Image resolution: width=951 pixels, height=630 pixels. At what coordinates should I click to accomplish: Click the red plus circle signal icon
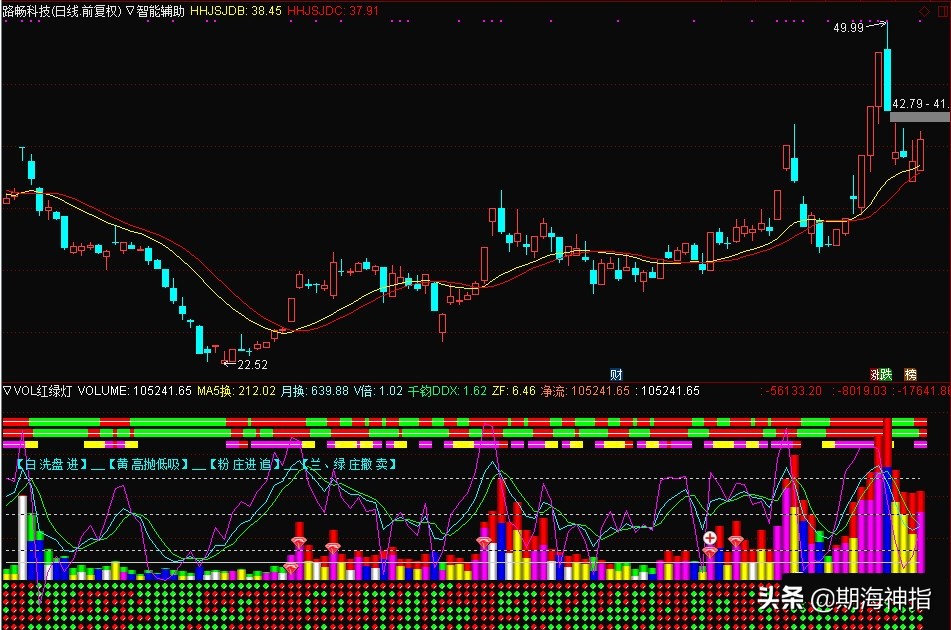(x=710, y=538)
